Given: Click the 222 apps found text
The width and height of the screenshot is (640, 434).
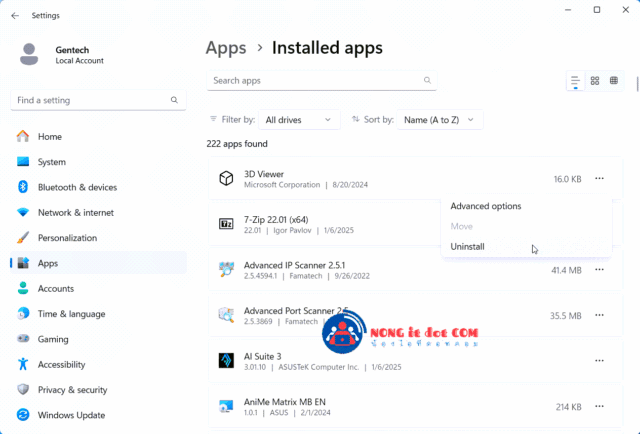Looking at the screenshot, I should (x=237, y=144).
